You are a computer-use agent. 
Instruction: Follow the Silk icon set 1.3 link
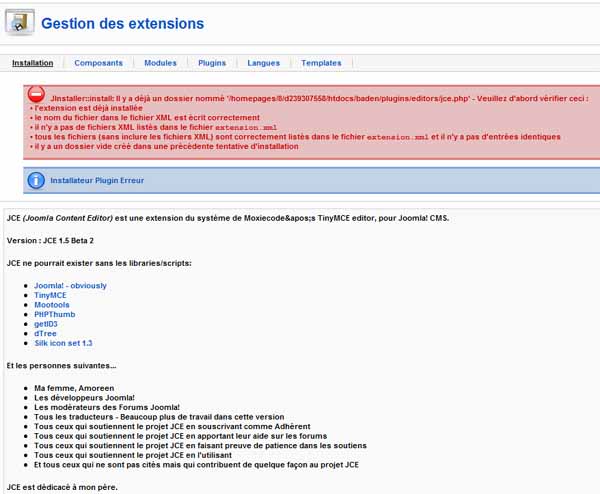point(63,343)
